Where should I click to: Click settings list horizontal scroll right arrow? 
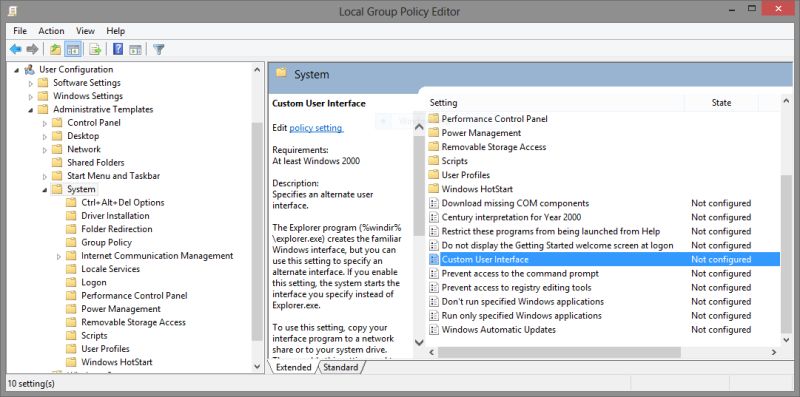[773, 352]
